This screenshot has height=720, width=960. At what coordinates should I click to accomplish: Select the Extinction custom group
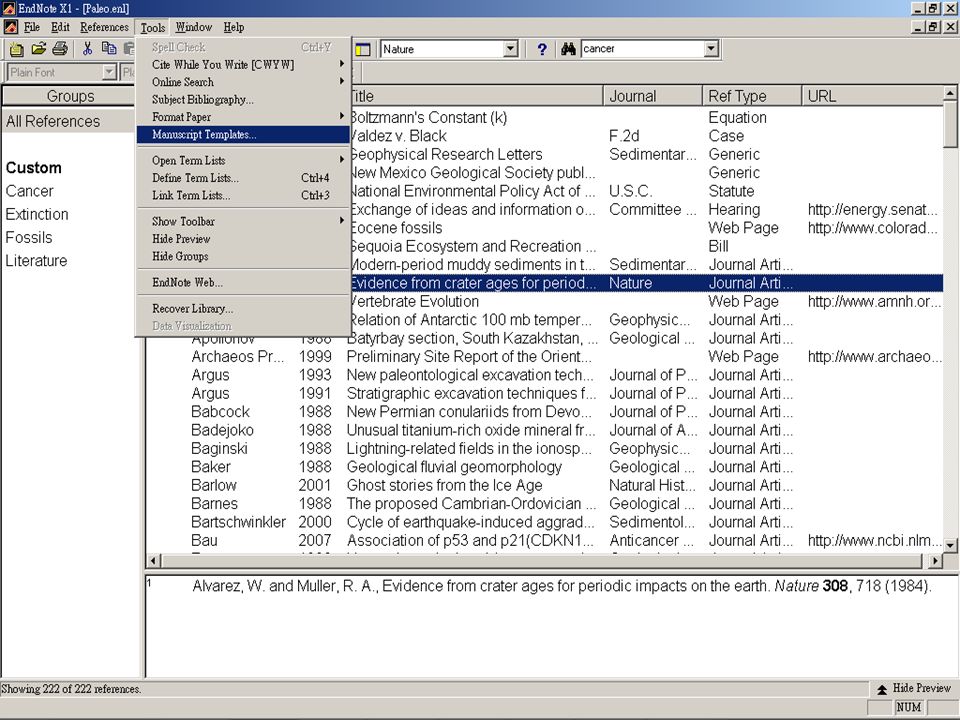[x=37, y=214]
